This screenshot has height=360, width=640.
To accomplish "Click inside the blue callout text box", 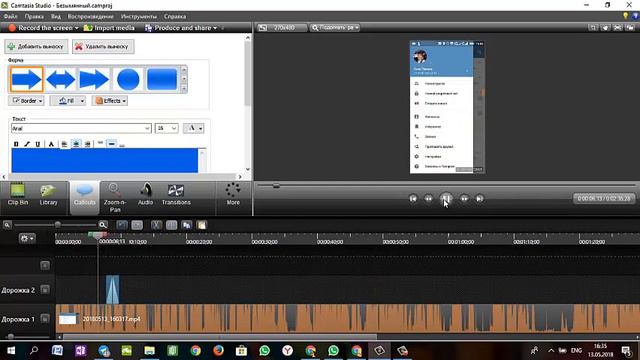I will tap(104, 160).
